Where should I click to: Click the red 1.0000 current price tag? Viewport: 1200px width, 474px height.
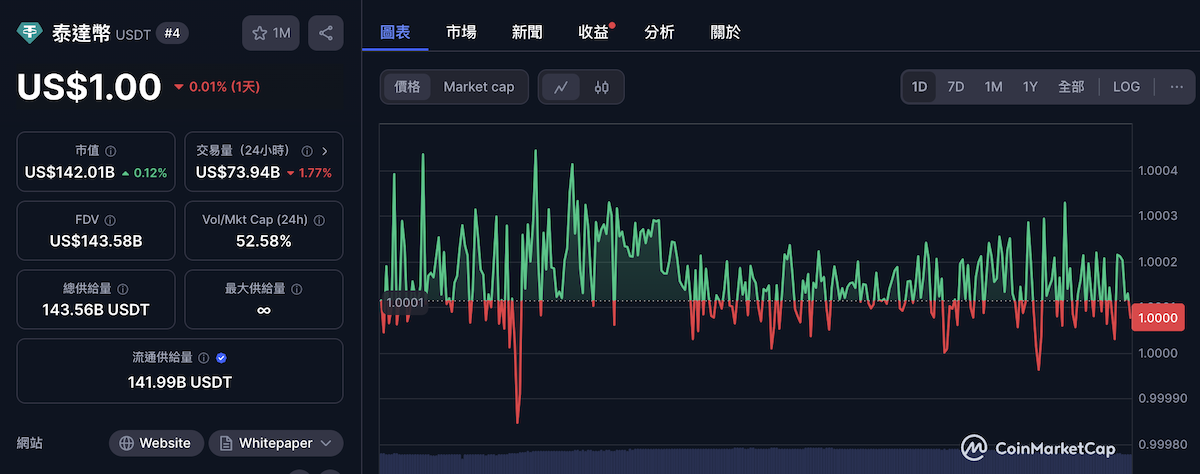(x=1156, y=316)
